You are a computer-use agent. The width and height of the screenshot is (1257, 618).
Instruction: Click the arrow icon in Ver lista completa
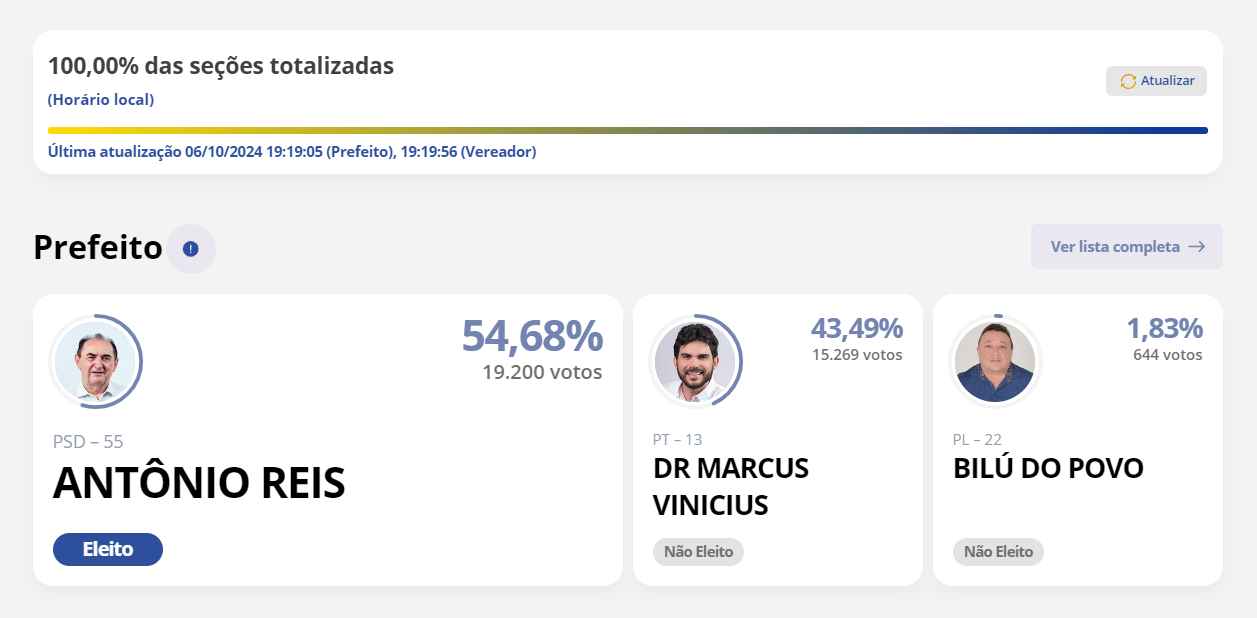(x=1196, y=247)
